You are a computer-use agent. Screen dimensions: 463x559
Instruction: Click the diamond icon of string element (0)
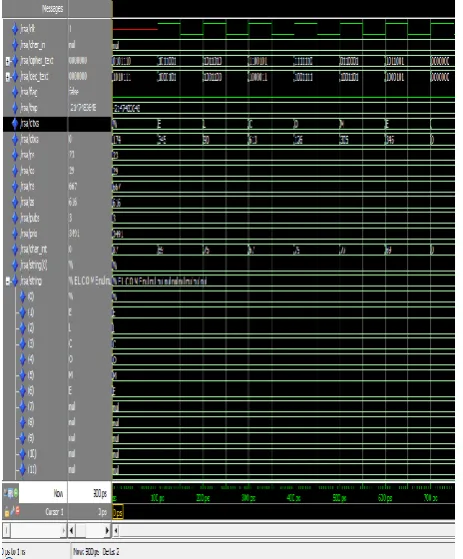click(x=22, y=297)
